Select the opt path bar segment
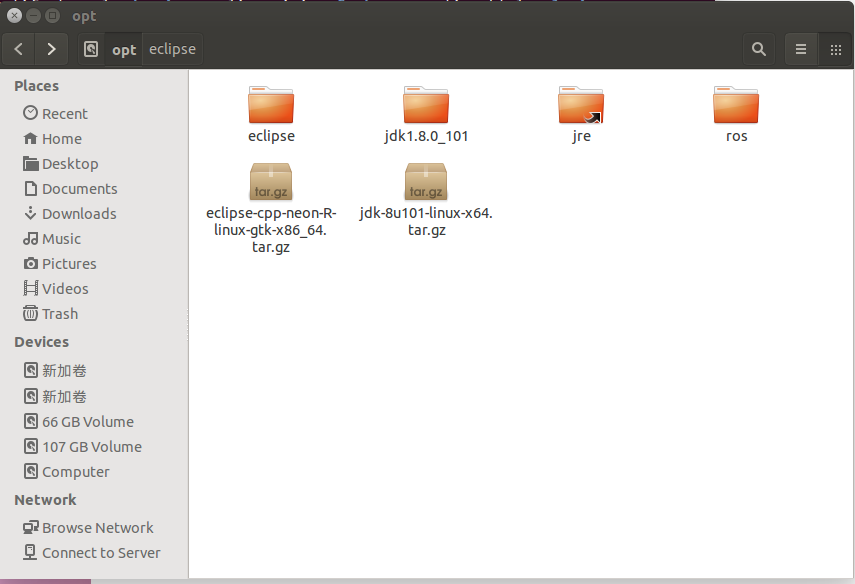This screenshot has width=855, height=584. [124, 49]
